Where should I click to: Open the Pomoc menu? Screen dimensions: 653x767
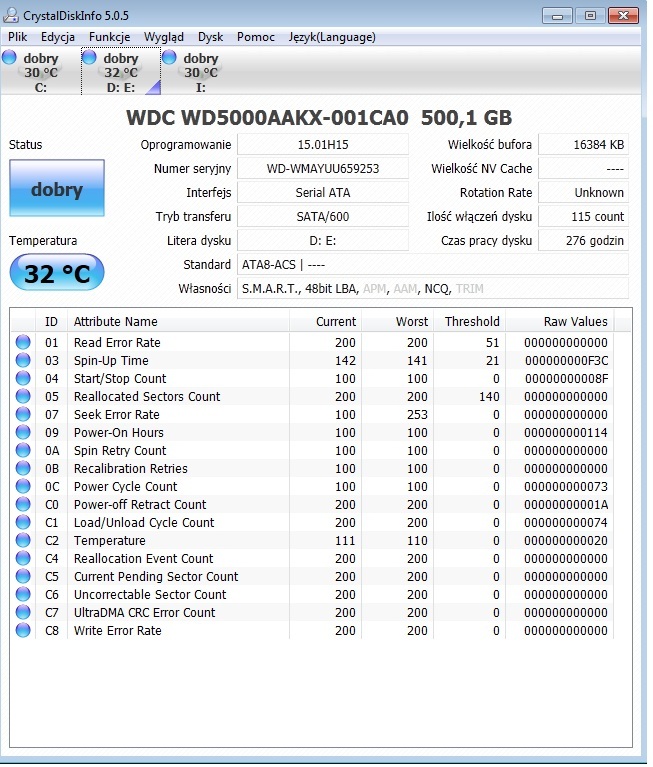point(256,37)
